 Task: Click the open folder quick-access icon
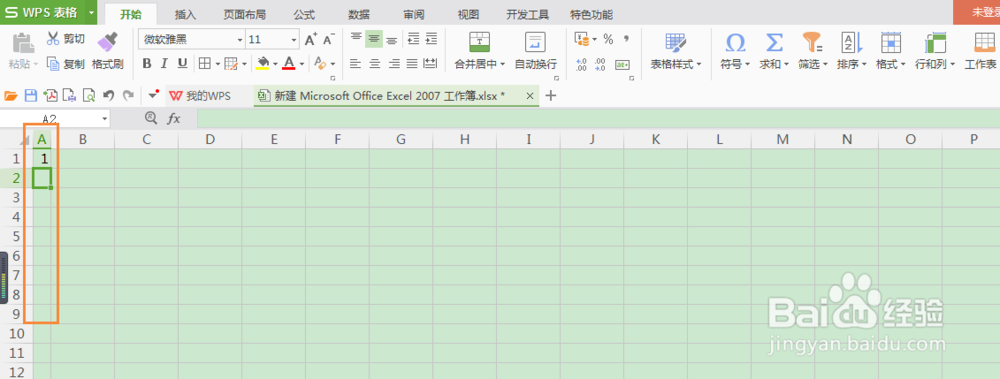[x=10, y=96]
